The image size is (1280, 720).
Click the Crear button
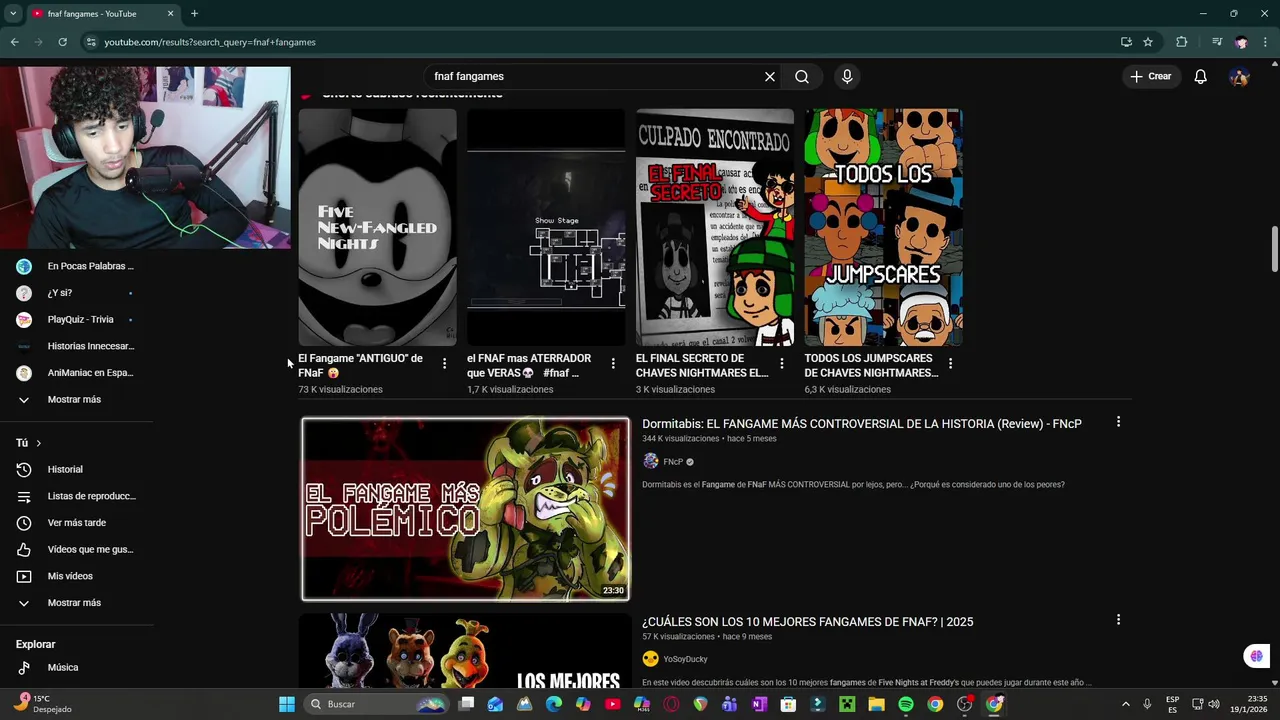pos(1151,77)
